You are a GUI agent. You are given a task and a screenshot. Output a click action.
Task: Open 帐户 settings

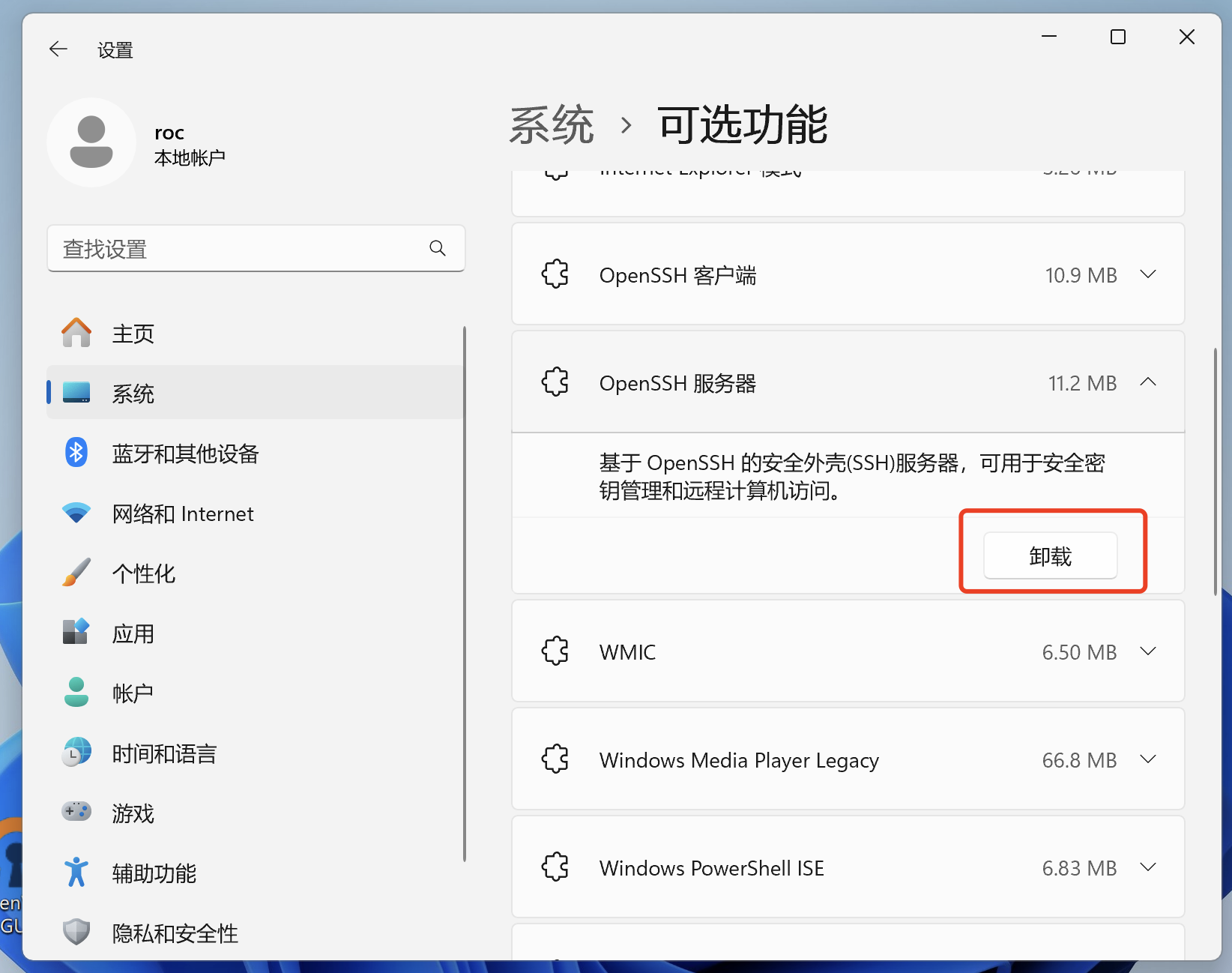tap(256, 693)
